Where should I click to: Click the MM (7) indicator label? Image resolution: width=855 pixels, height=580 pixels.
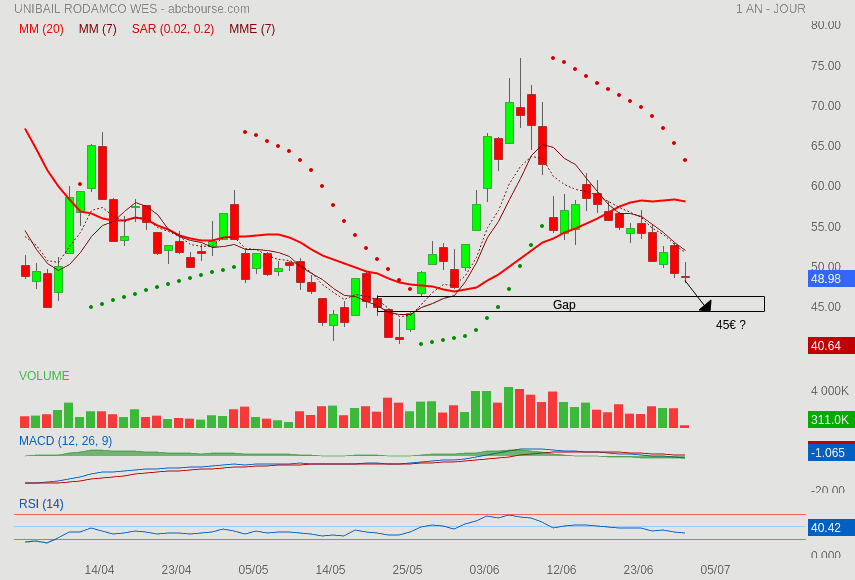pyautogui.click(x=98, y=29)
